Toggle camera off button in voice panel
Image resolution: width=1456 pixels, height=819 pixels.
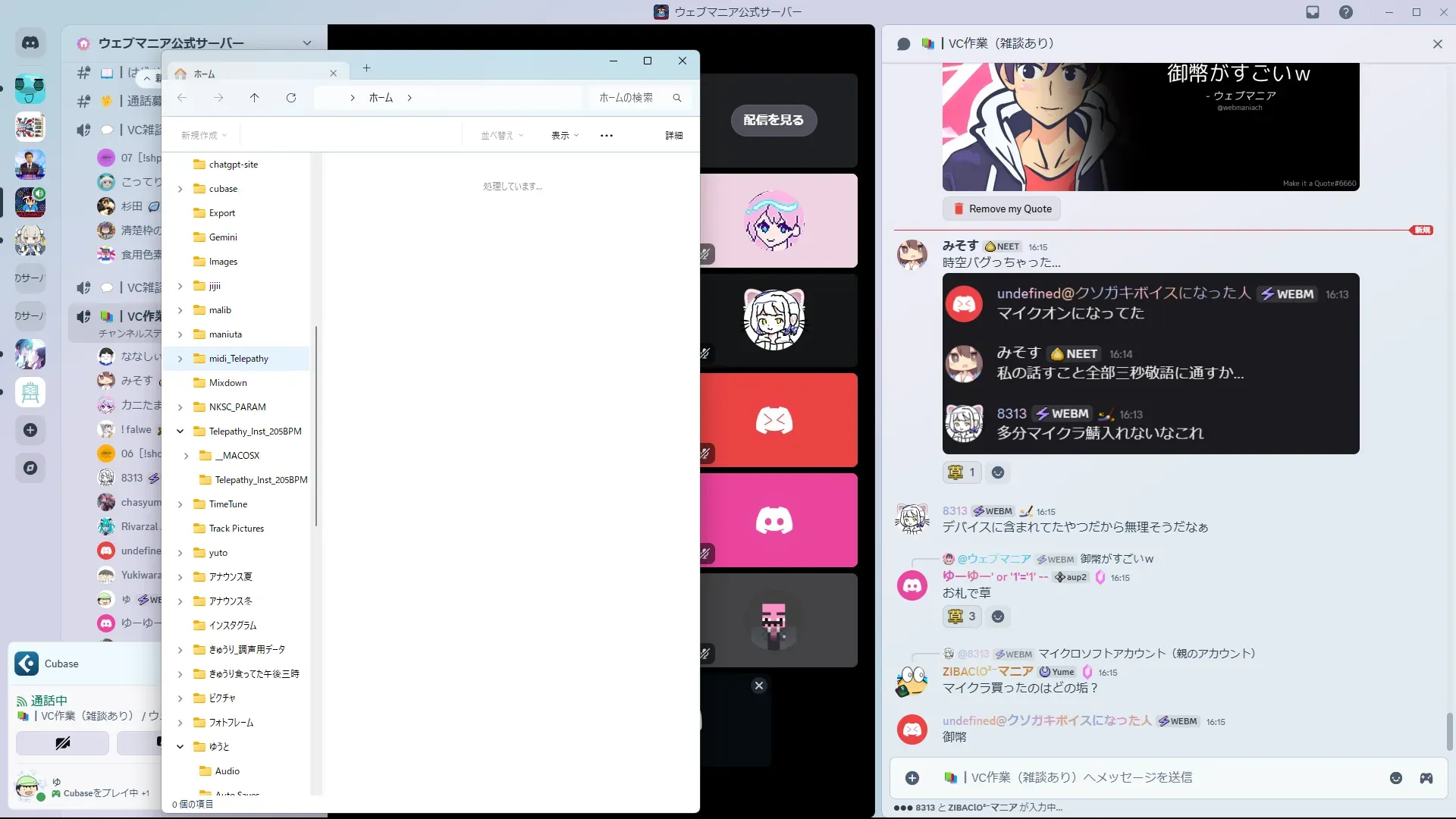click(x=62, y=742)
